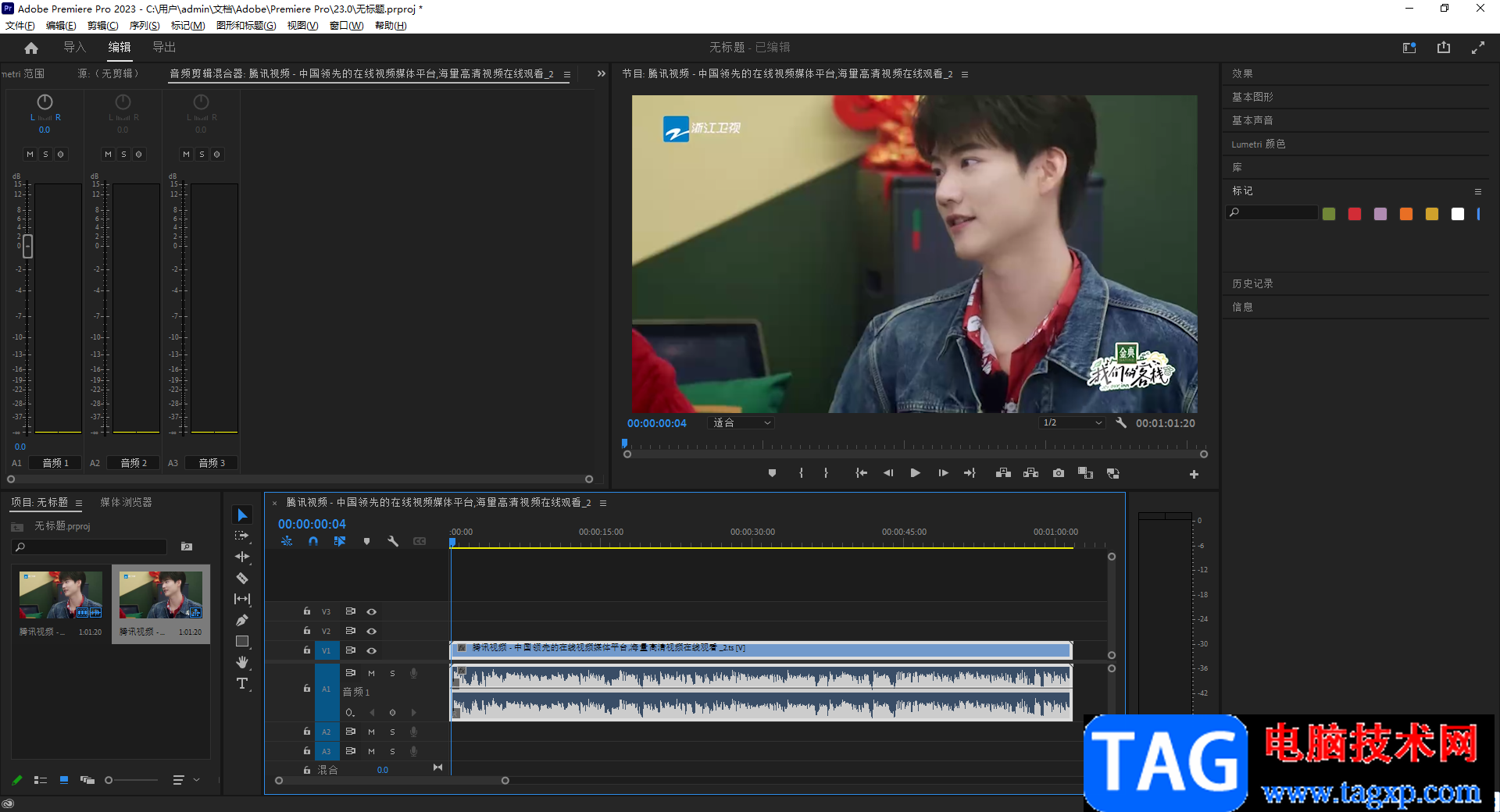Screen dimensions: 1500x812
Task: Mark Out point in Program monitor
Action: [826, 473]
